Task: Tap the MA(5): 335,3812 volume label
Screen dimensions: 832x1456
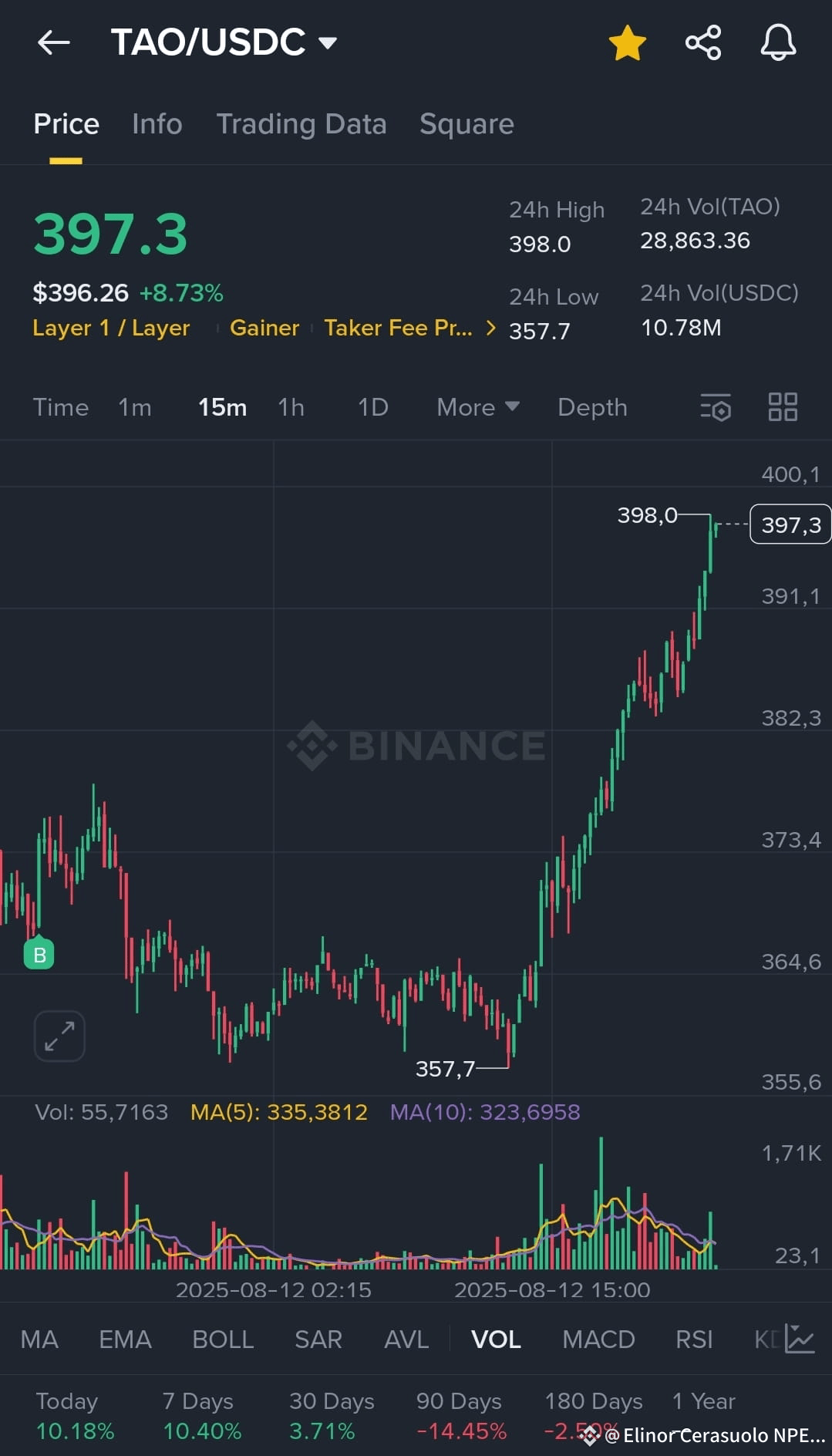Action: click(279, 1112)
